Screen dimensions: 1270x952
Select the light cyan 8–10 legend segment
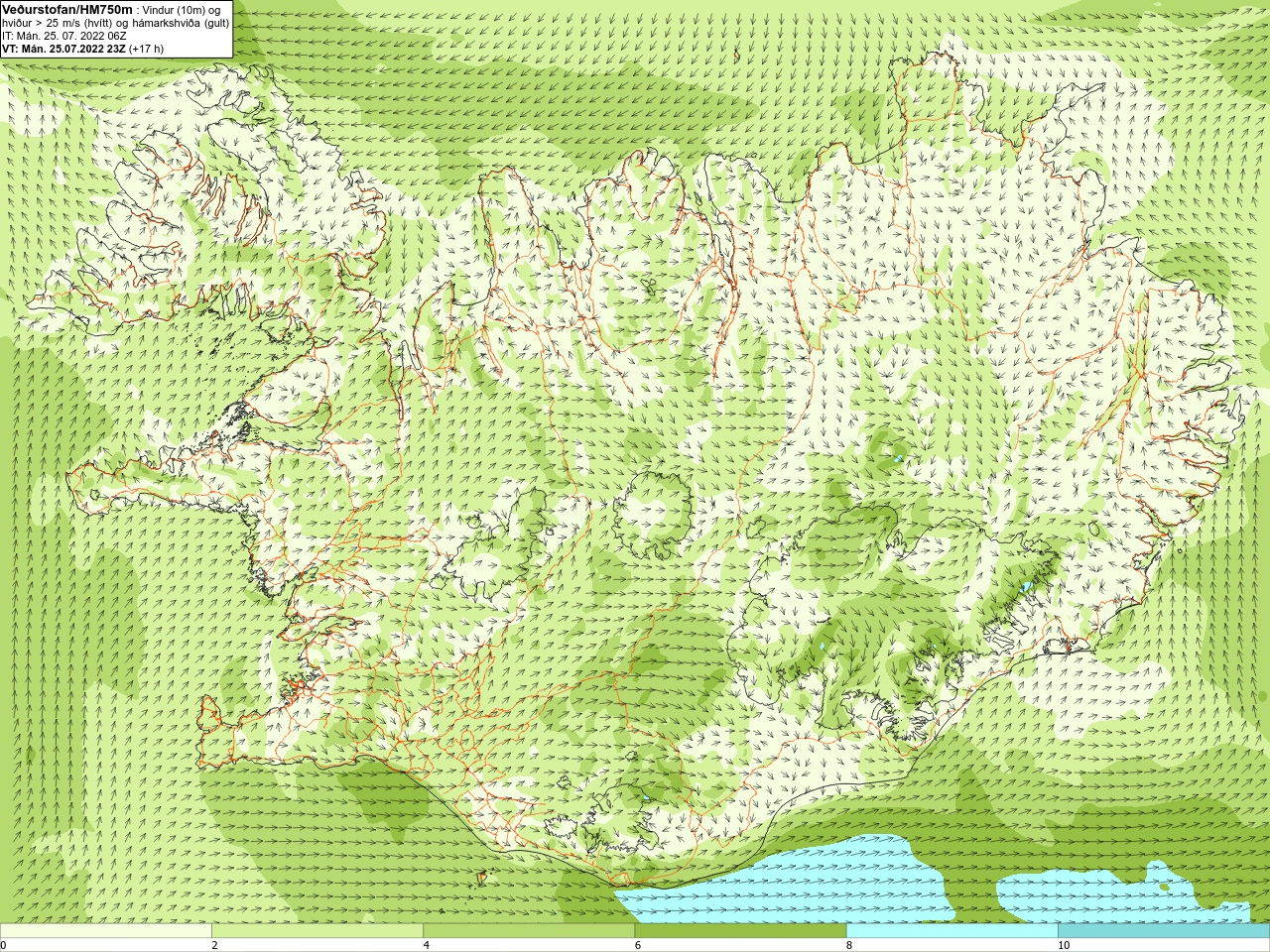pyautogui.click(x=952, y=931)
